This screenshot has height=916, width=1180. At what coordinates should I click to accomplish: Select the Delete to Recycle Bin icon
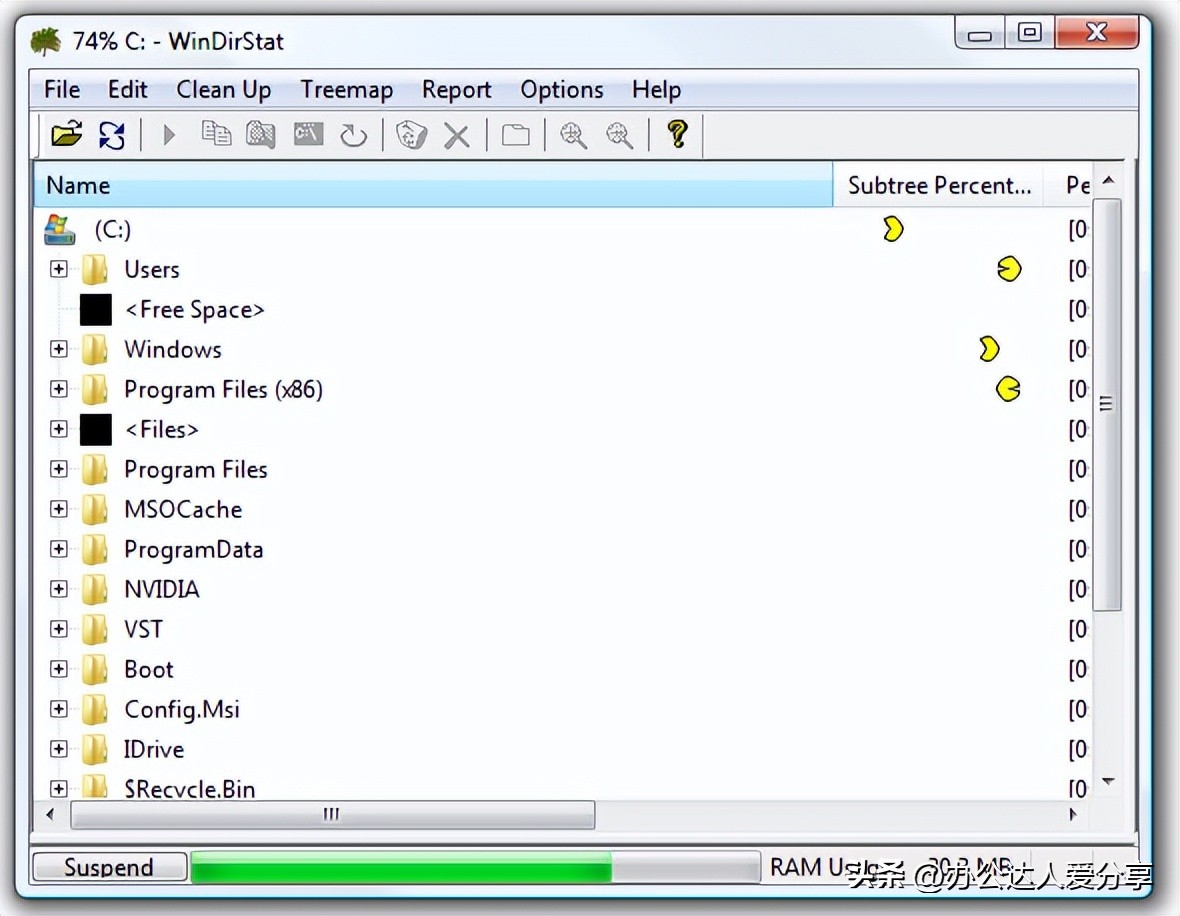(410, 134)
